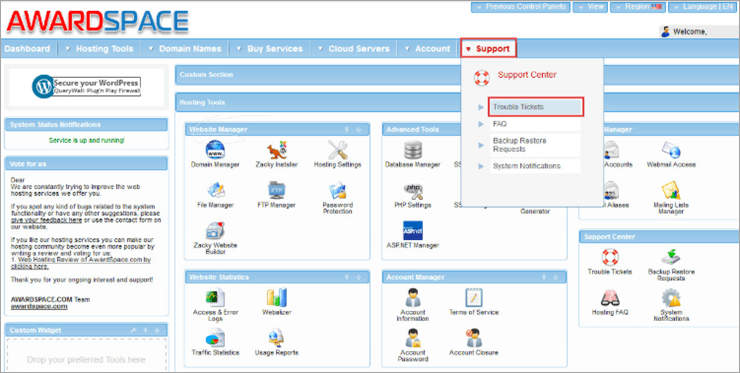Open the Domain Manager icon

click(215, 151)
